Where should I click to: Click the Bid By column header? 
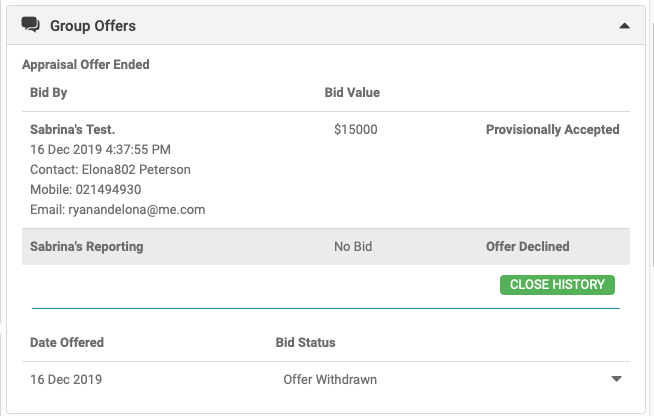point(49,93)
